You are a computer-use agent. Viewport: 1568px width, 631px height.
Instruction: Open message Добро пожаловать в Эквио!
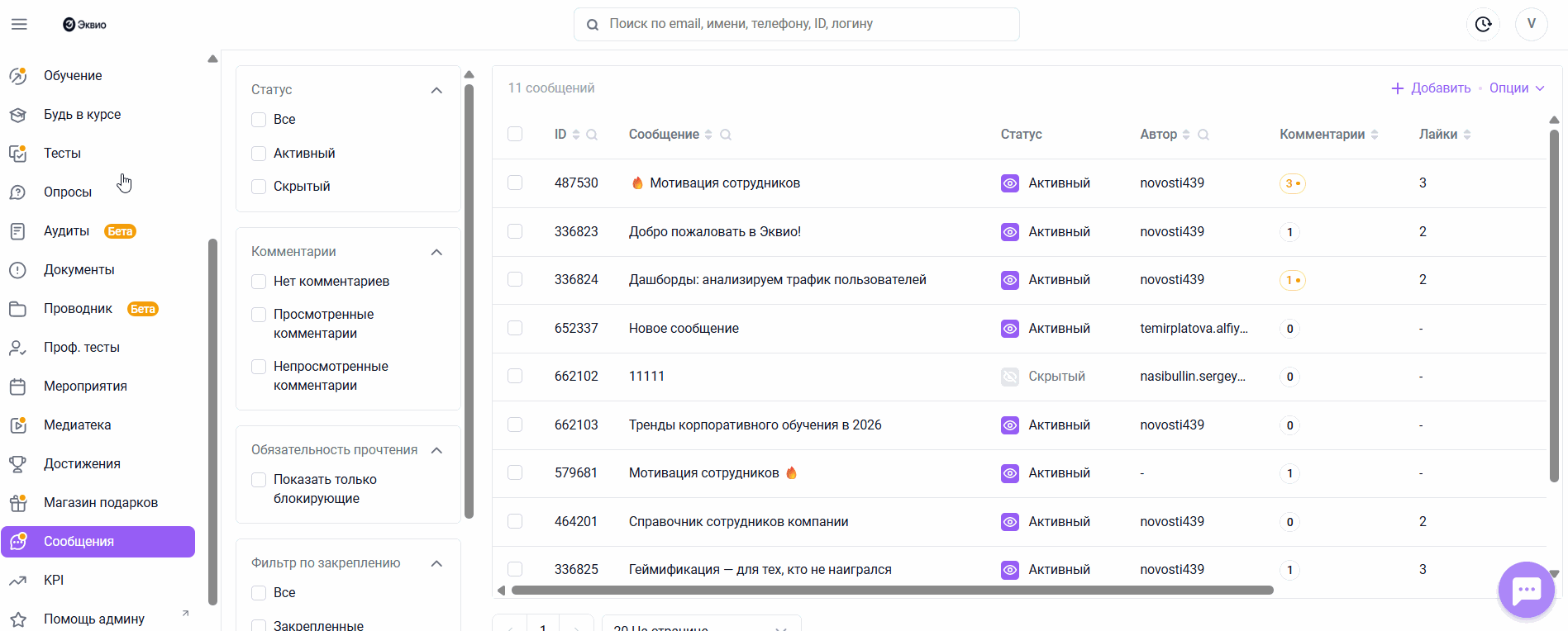(x=714, y=232)
